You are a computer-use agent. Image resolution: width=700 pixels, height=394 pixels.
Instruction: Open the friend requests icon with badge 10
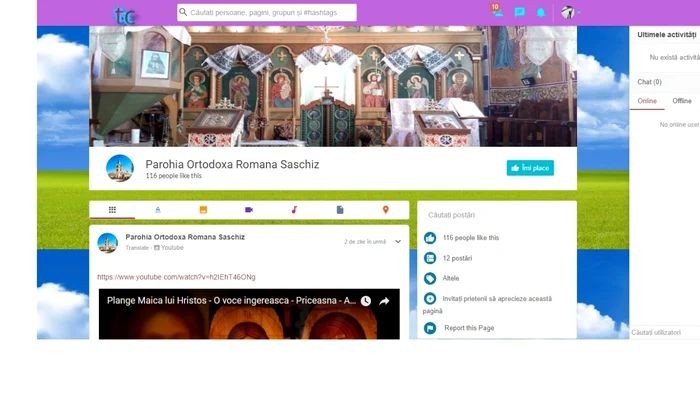click(497, 12)
